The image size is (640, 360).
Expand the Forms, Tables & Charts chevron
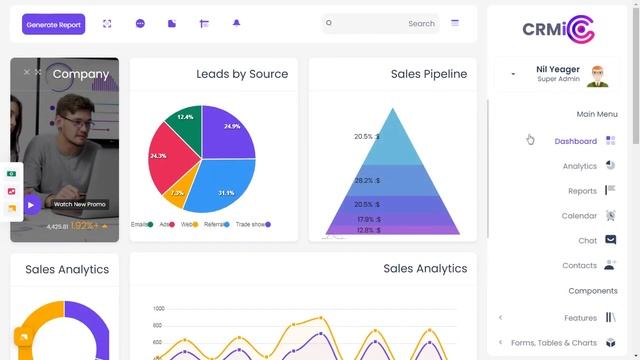pyautogui.click(x=500, y=342)
